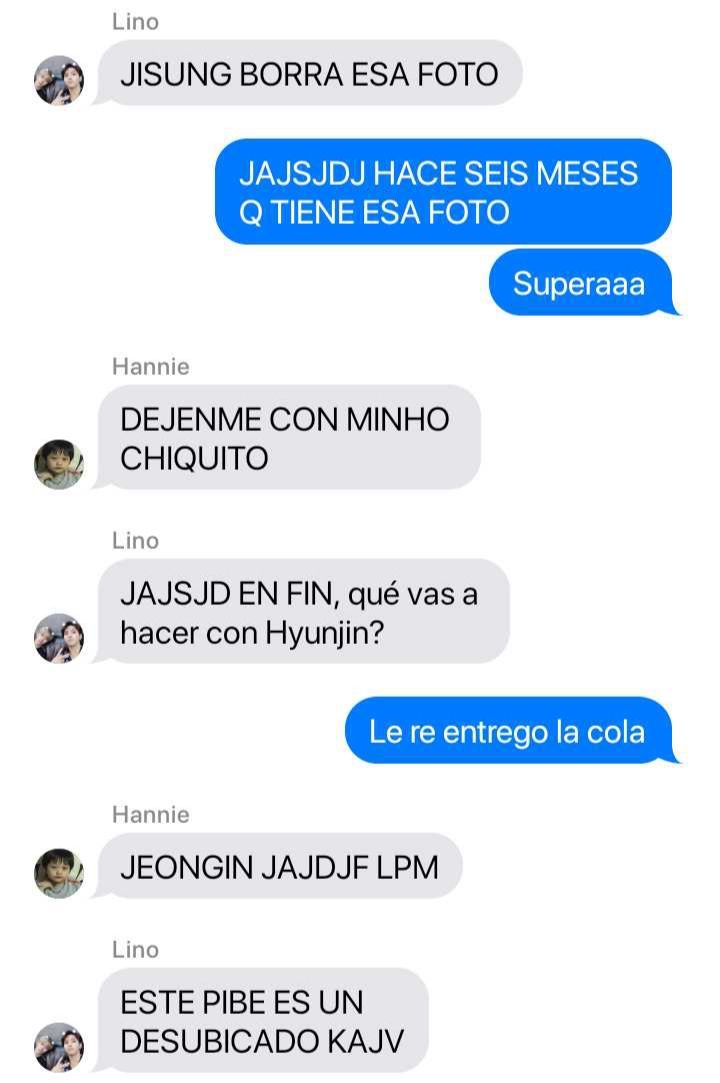Tap the 'Lino' name above the last message
This screenshot has width=720, height=1083.
135,950
